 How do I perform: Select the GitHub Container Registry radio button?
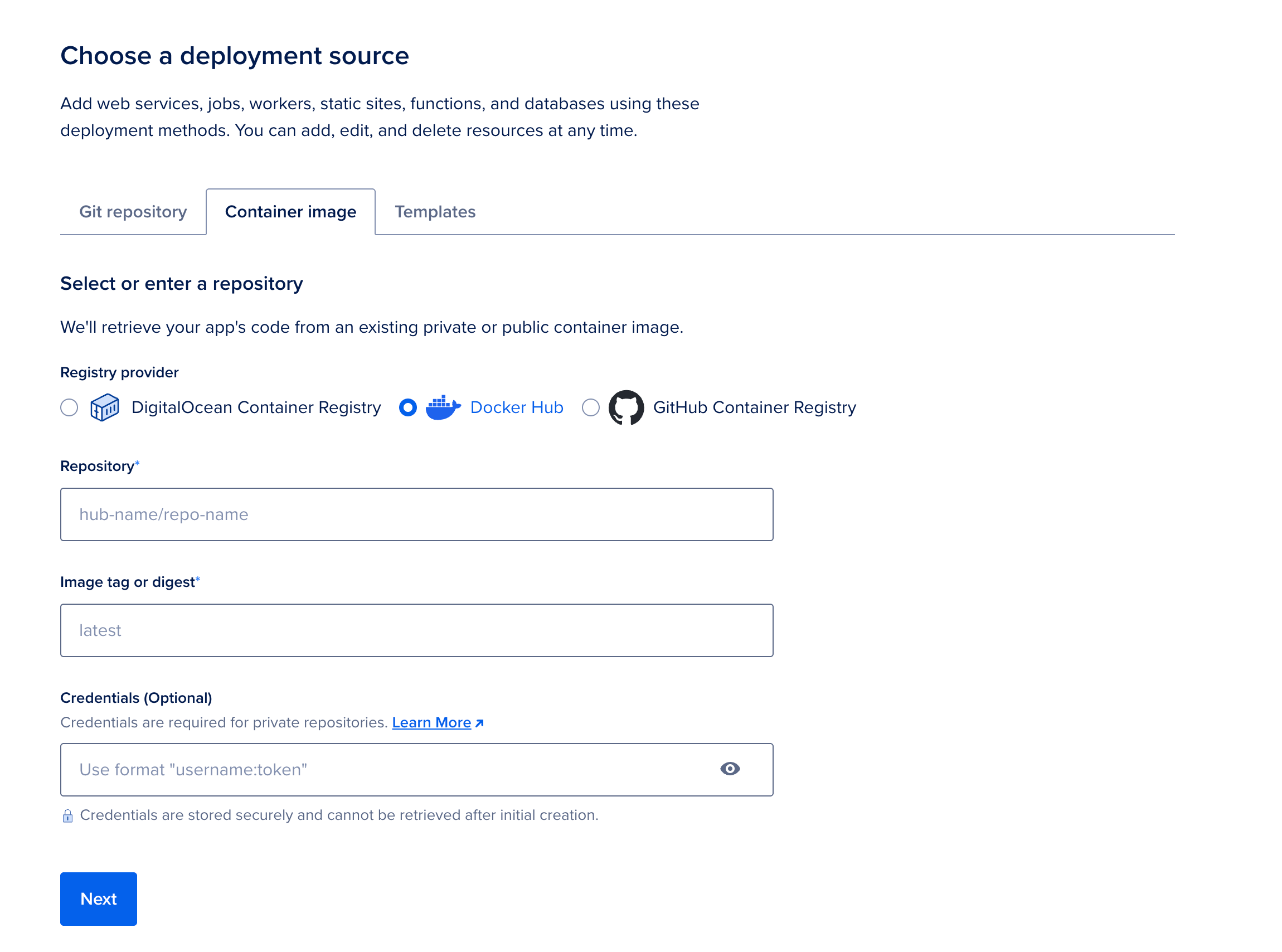[x=591, y=407]
